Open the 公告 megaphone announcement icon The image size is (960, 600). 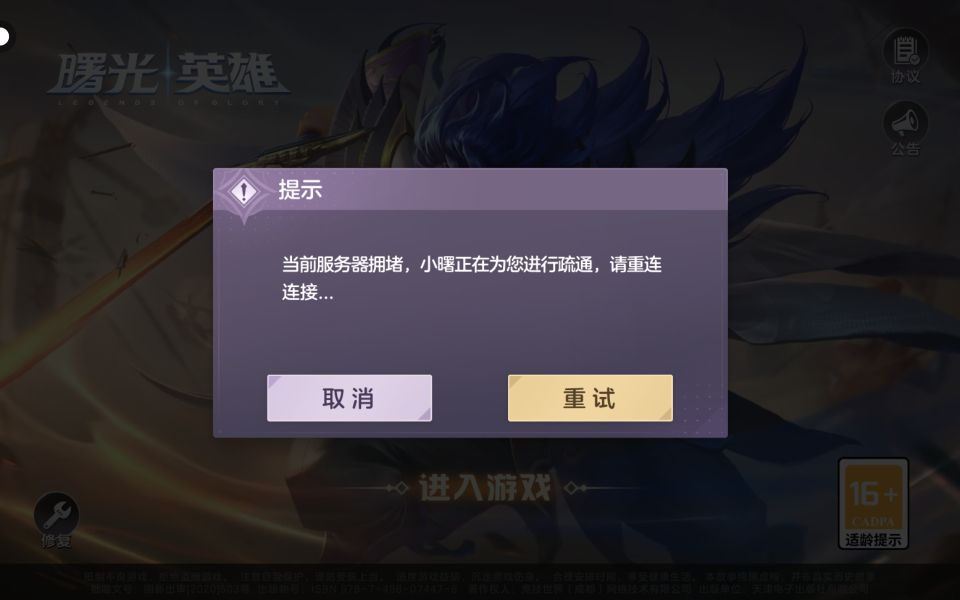tap(905, 122)
